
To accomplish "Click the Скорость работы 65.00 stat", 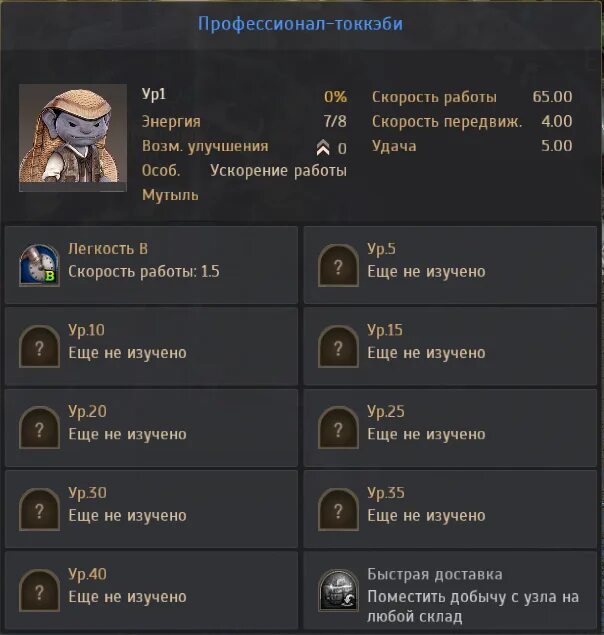I will point(472,97).
